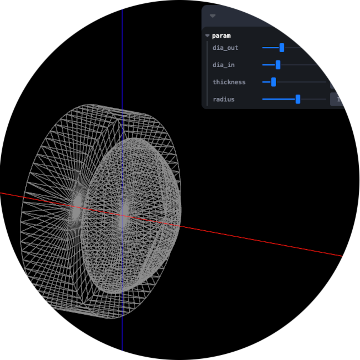
Task: Click the dia_out label
Action: tap(225, 48)
